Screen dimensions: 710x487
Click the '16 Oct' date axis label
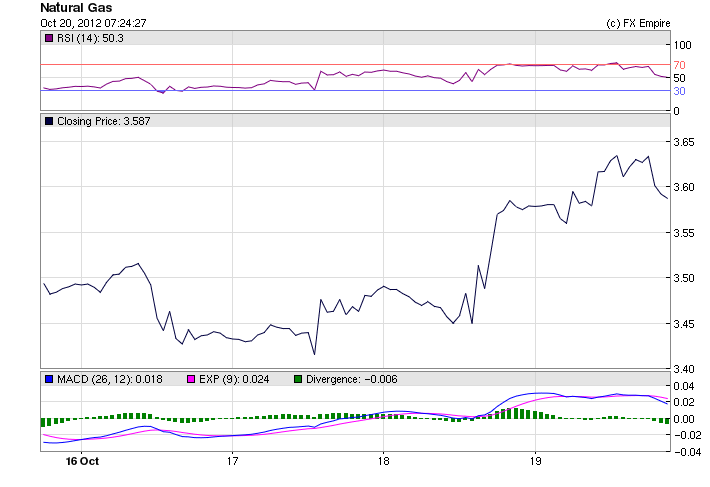[x=82, y=461]
